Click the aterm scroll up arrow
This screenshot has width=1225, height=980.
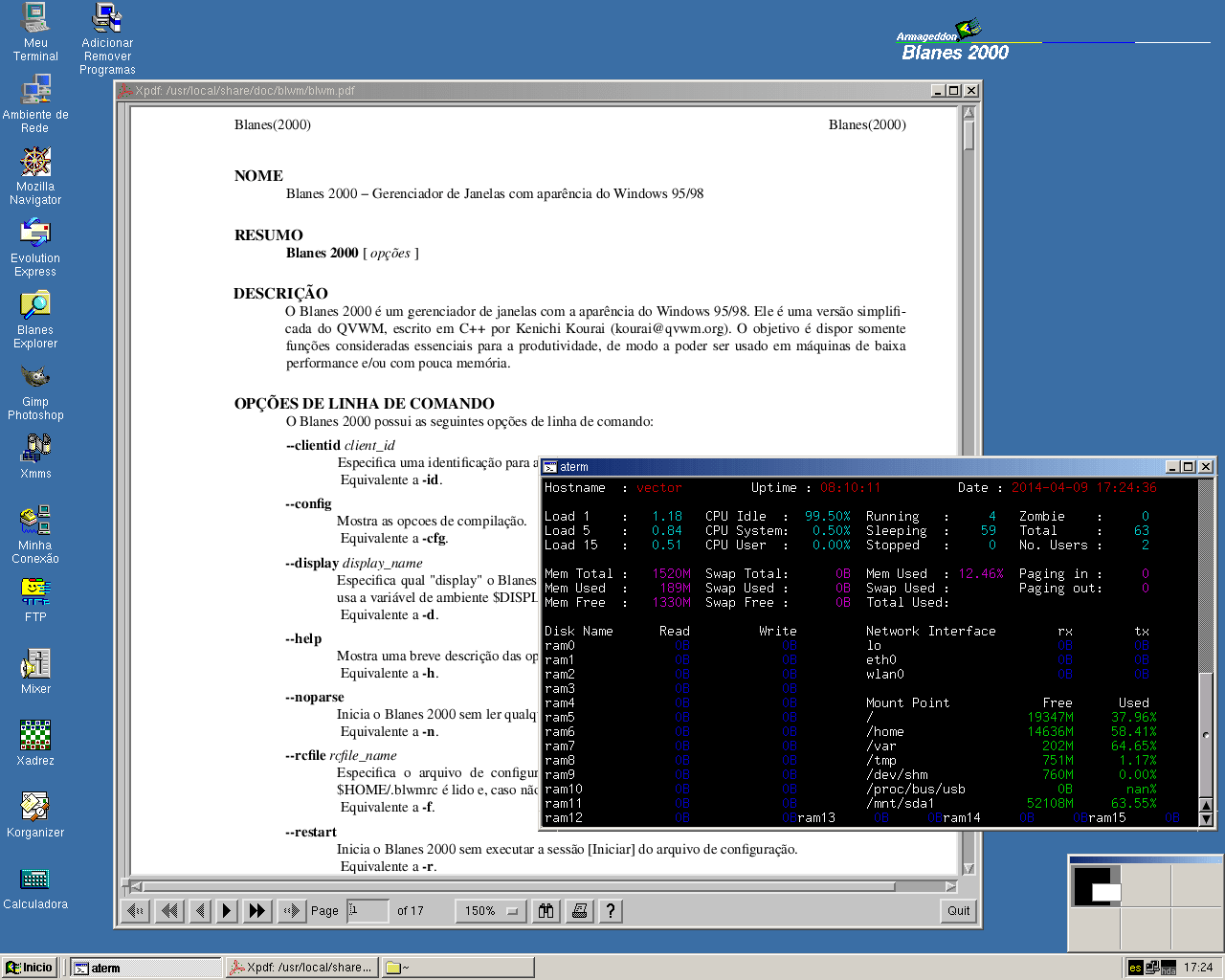[x=1206, y=804]
